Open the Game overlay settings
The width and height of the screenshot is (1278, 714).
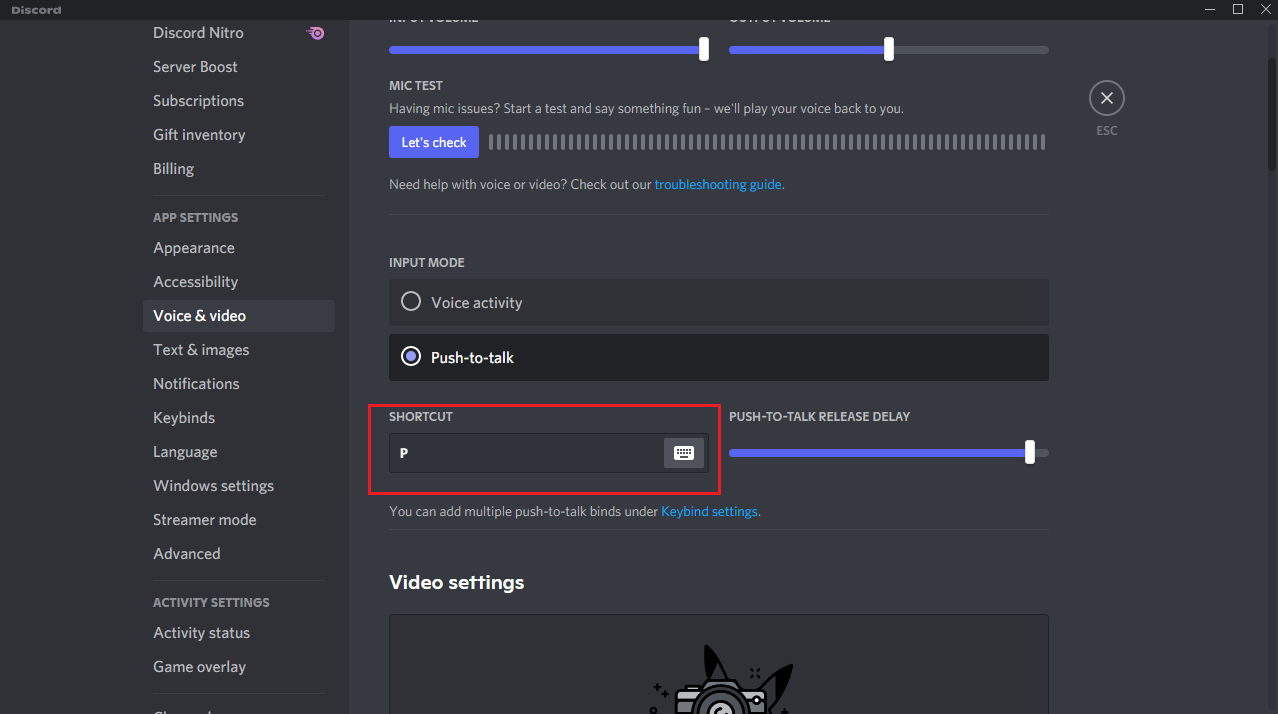tap(199, 666)
